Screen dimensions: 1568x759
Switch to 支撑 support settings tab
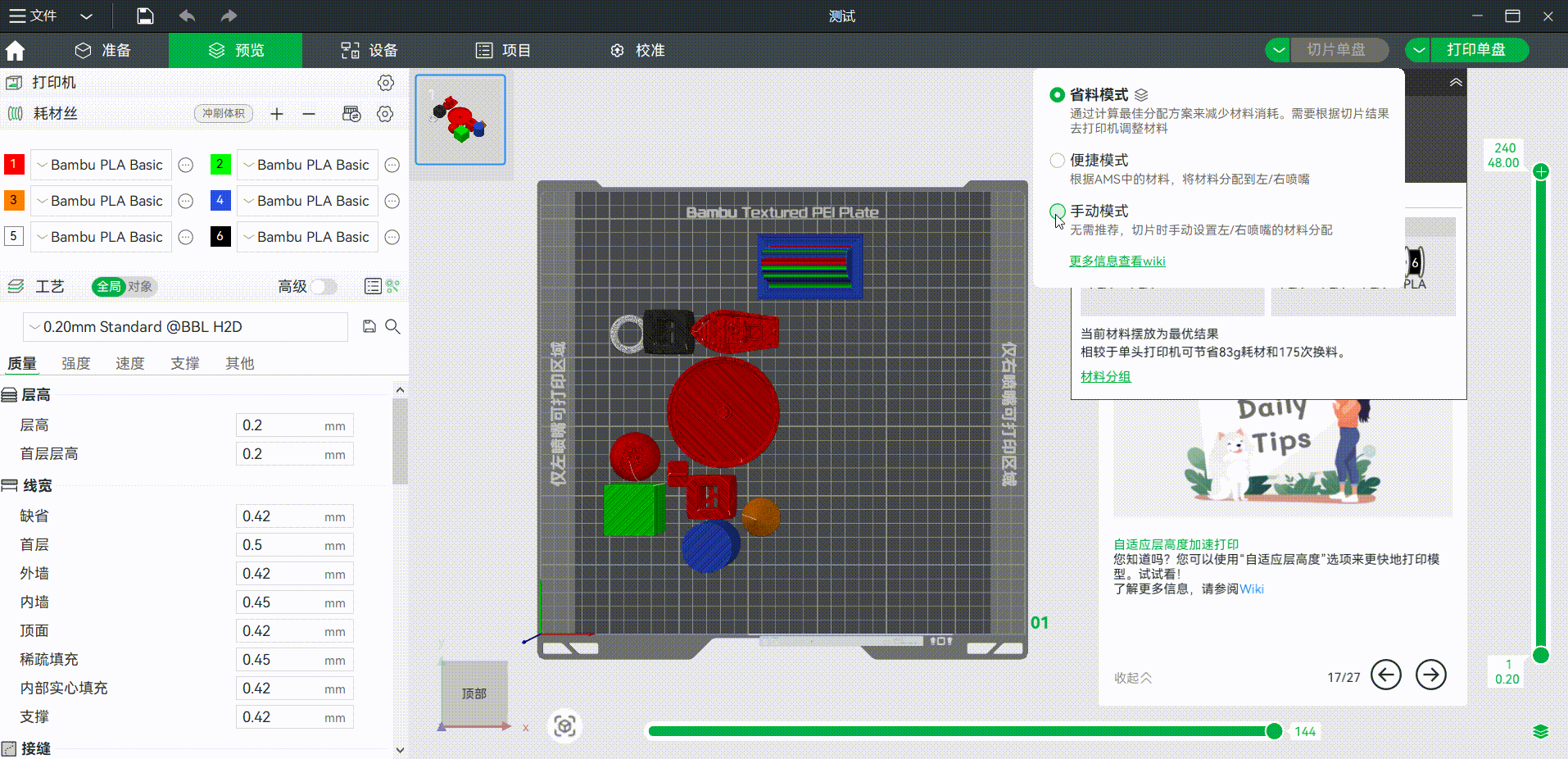click(185, 363)
